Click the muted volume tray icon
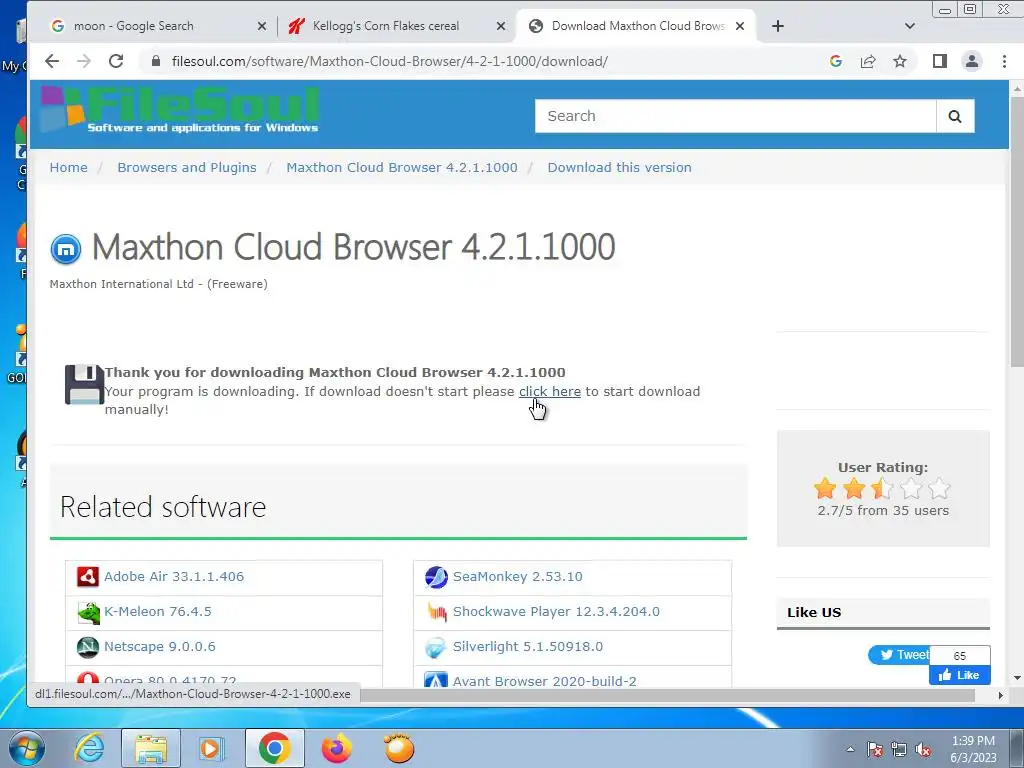 click(x=923, y=750)
